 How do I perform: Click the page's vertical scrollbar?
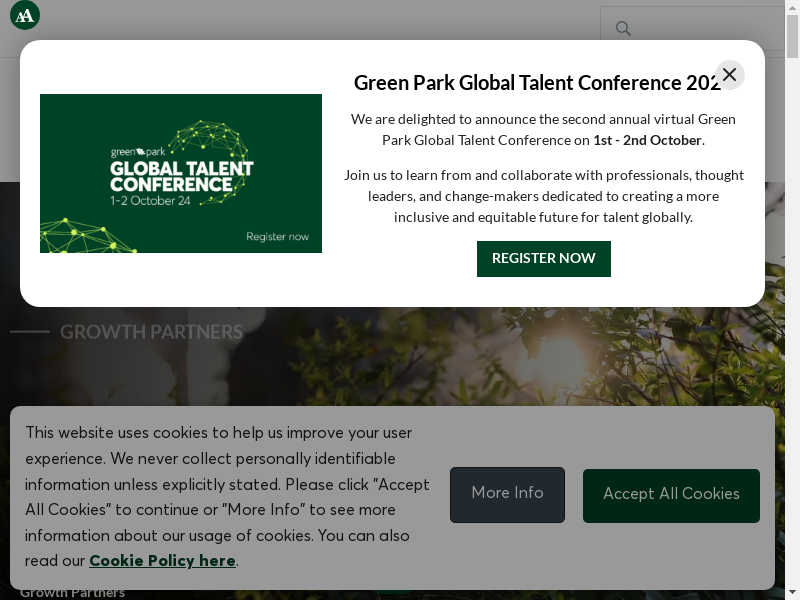pyautogui.click(x=792, y=300)
